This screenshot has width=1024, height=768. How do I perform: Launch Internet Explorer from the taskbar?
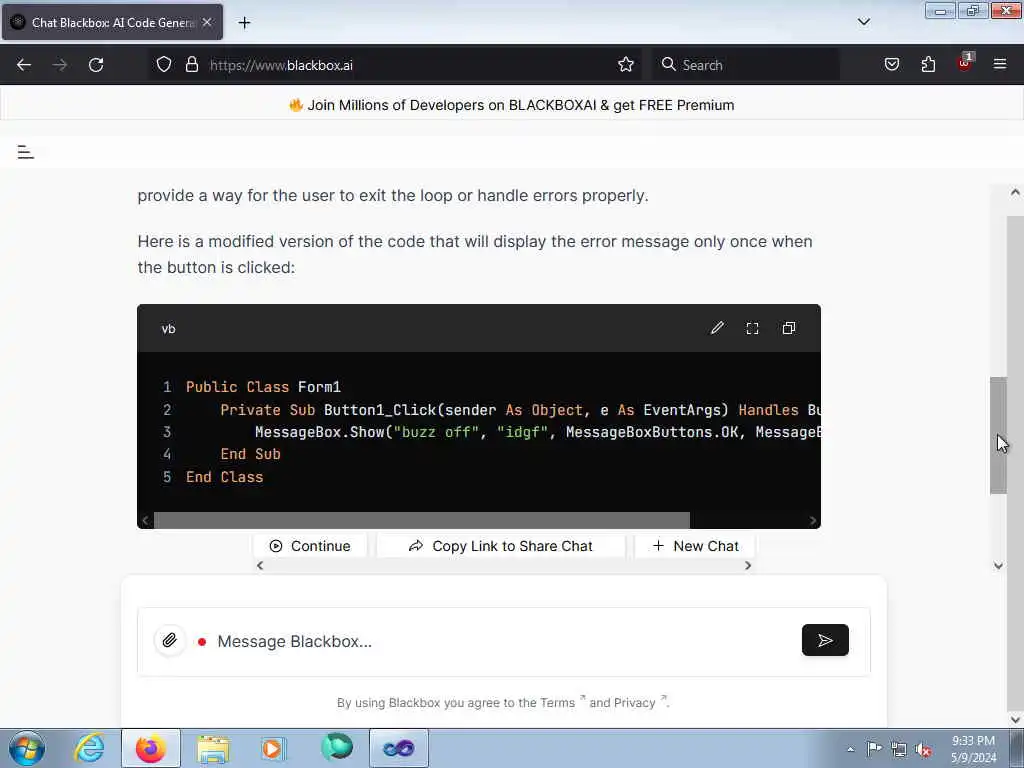89,748
